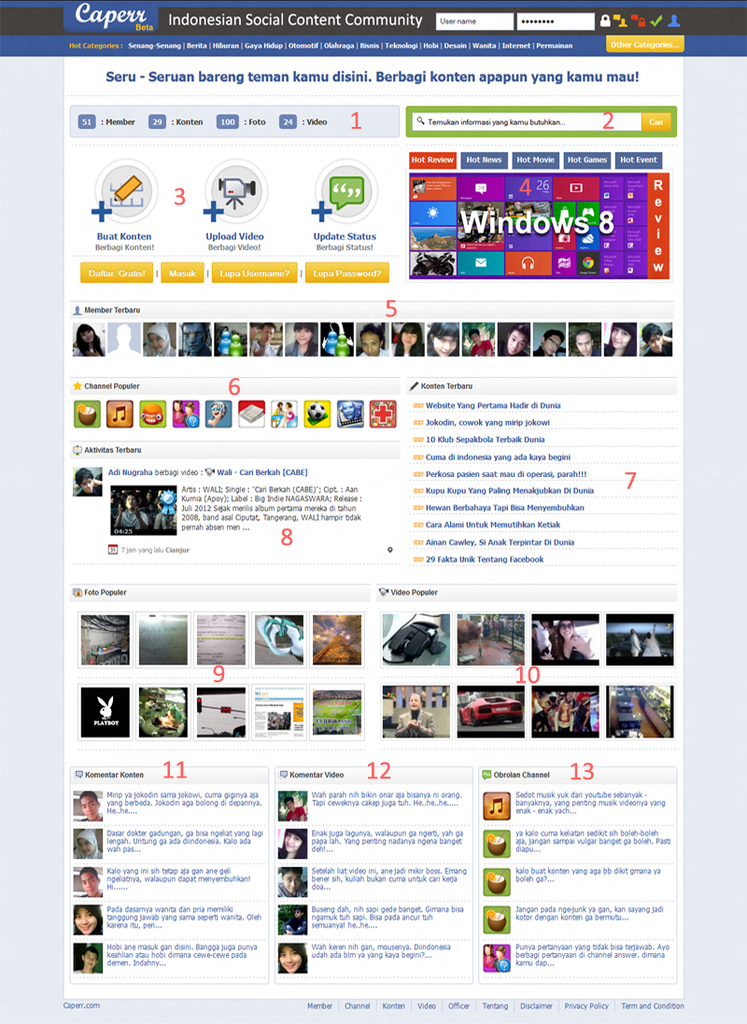This screenshot has height=1024, width=747.
Task: Click the Temukan informasi search box
Action: point(527,121)
